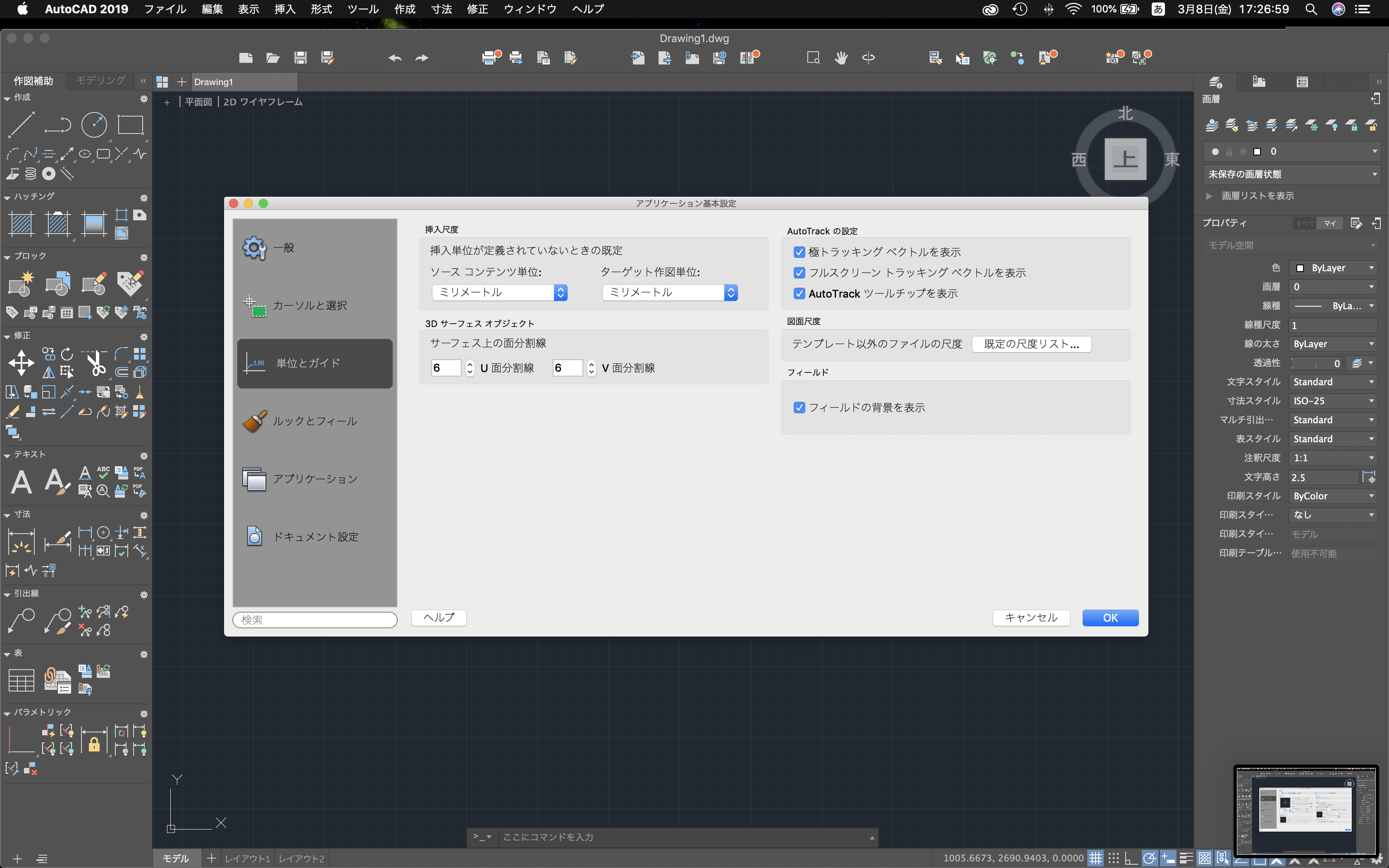Open the 寸法 menu in menu bar

pyautogui.click(x=442, y=9)
